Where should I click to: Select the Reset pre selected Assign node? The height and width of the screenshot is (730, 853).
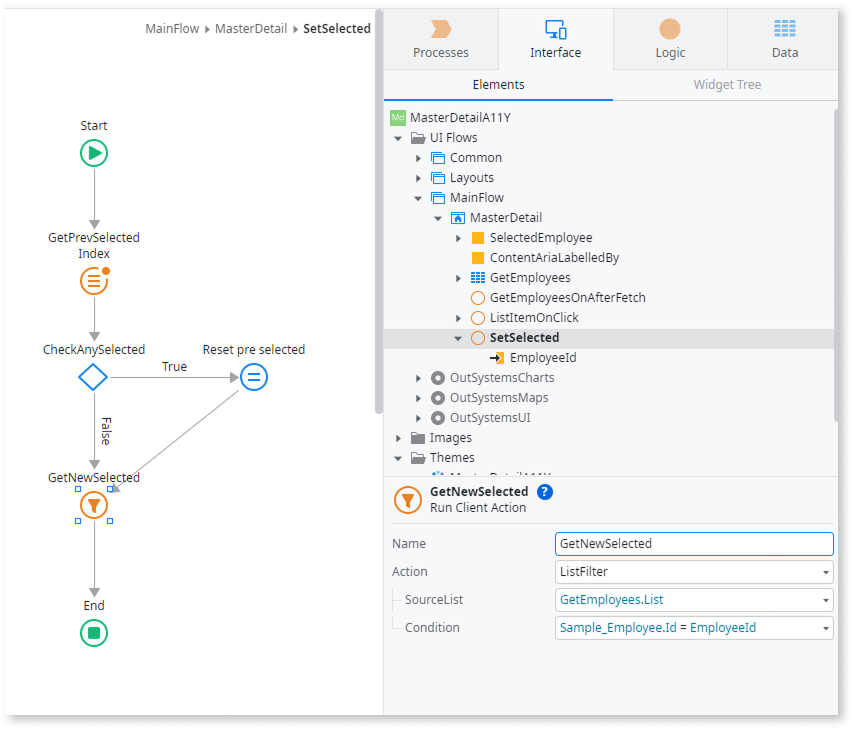tap(254, 377)
